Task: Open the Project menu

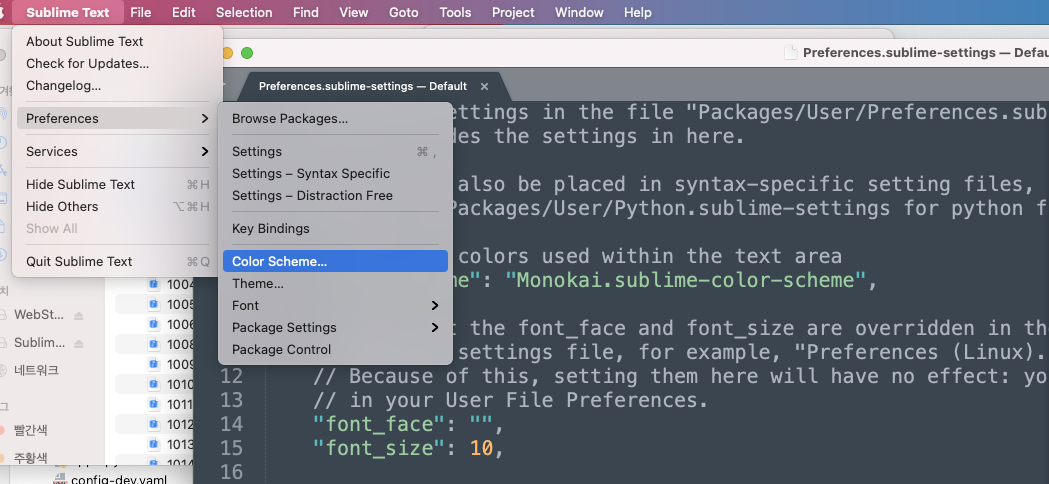Action: click(x=513, y=12)
